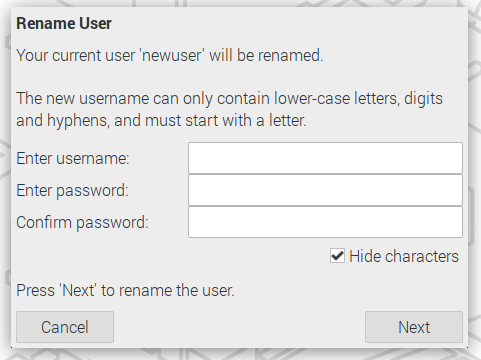
Task: Click the 'Confirm password:' label
Action: tap(82, 222)
